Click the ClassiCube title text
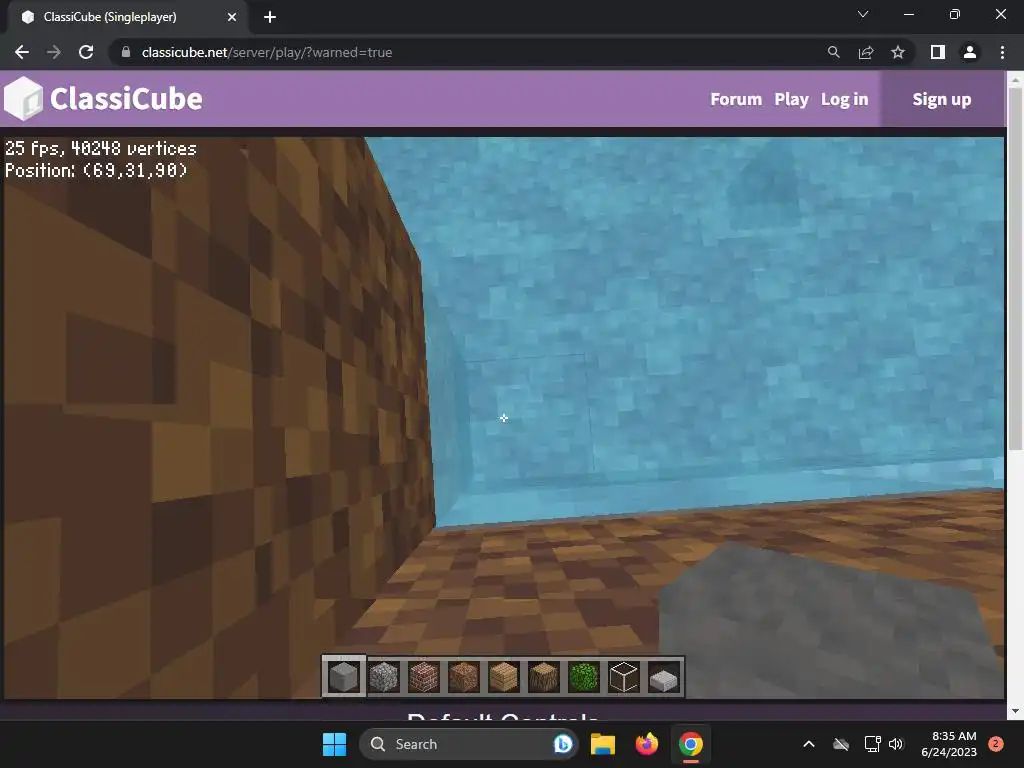 126,99
